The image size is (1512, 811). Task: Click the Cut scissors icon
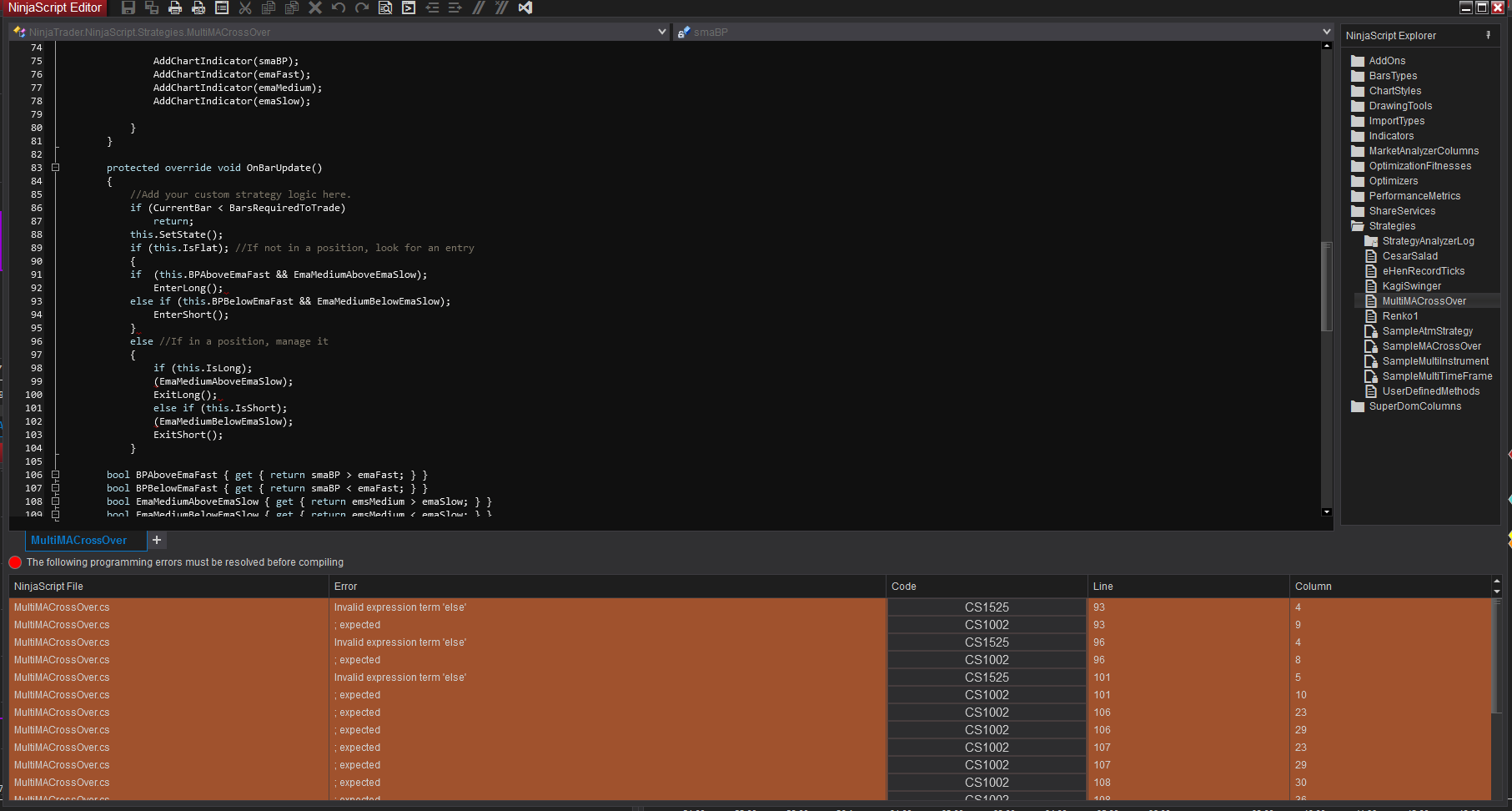pyautogui.click(x=245, y=8)
